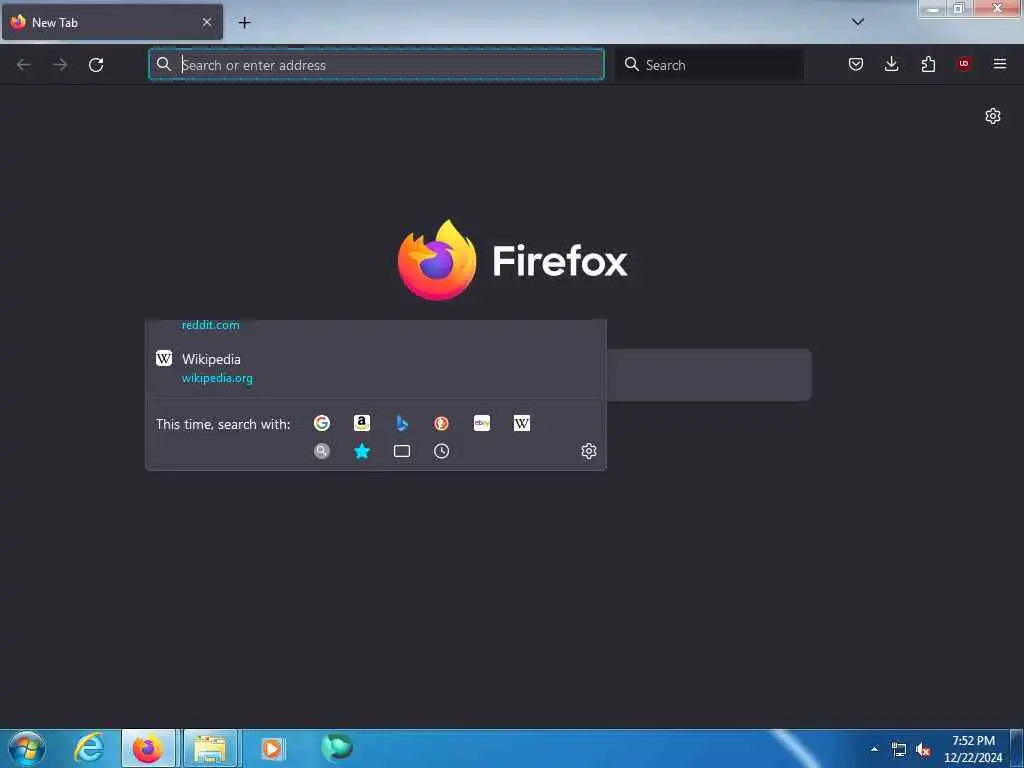Search open tabs via the rectangle icon
The image size is (1024, 768).
(x=402, y=451)
